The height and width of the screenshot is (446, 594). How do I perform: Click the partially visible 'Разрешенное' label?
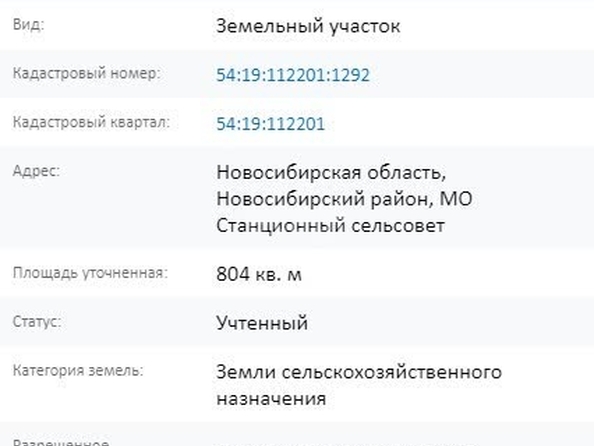pyautogui.click(x=61, y=442)
